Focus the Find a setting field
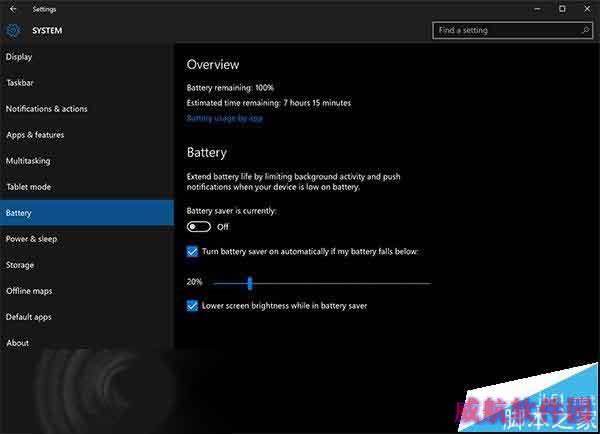 pos(512,30)
